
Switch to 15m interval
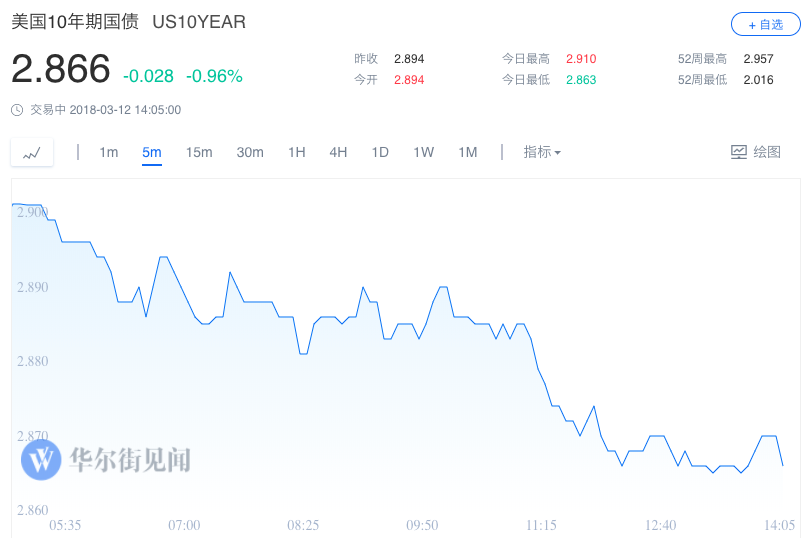(199, 152)
